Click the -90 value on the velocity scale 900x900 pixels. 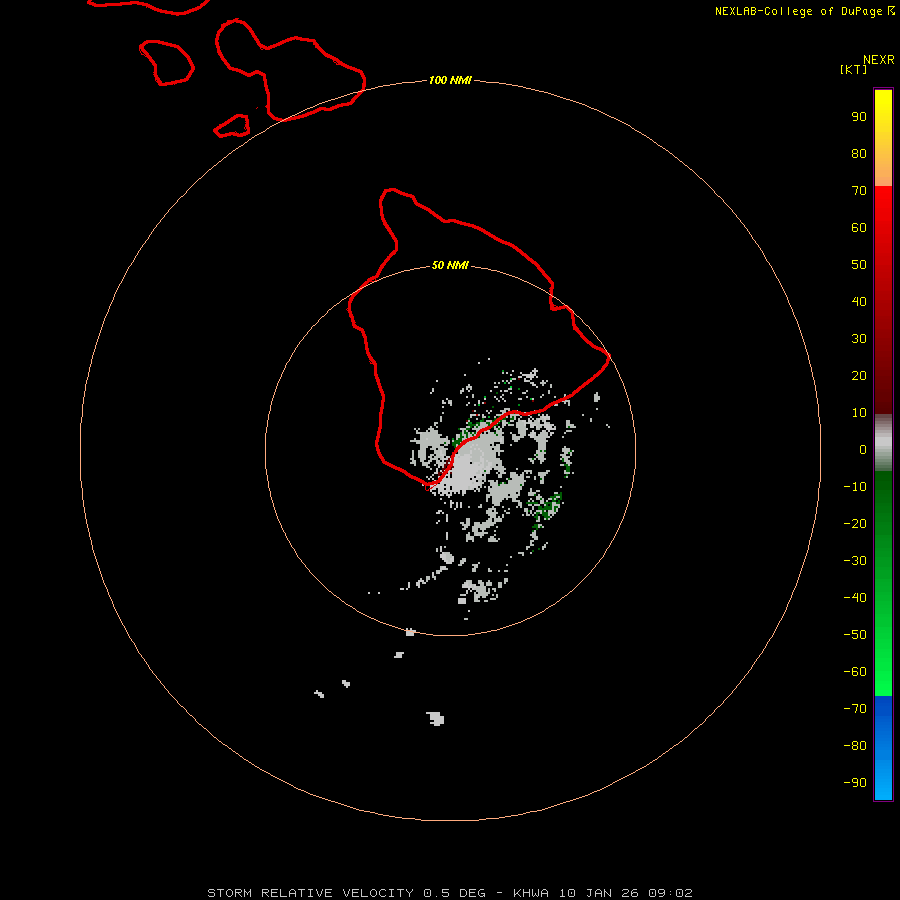[855, 783]
